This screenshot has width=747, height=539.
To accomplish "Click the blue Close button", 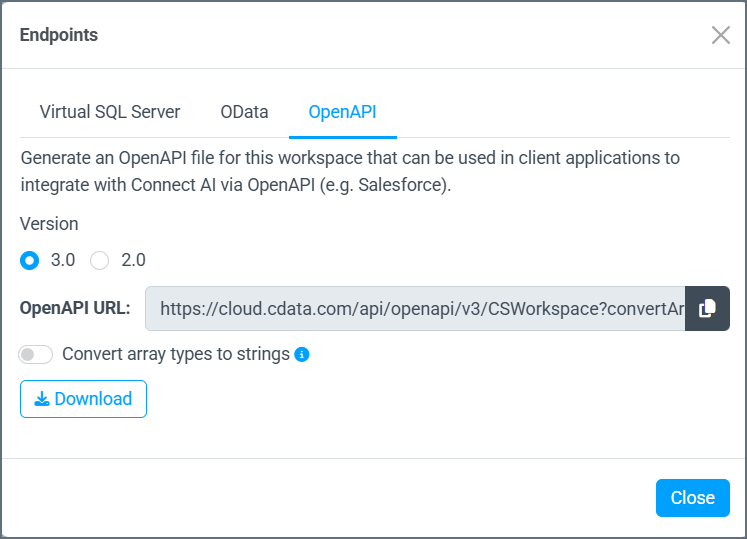I will click(693, 498).
